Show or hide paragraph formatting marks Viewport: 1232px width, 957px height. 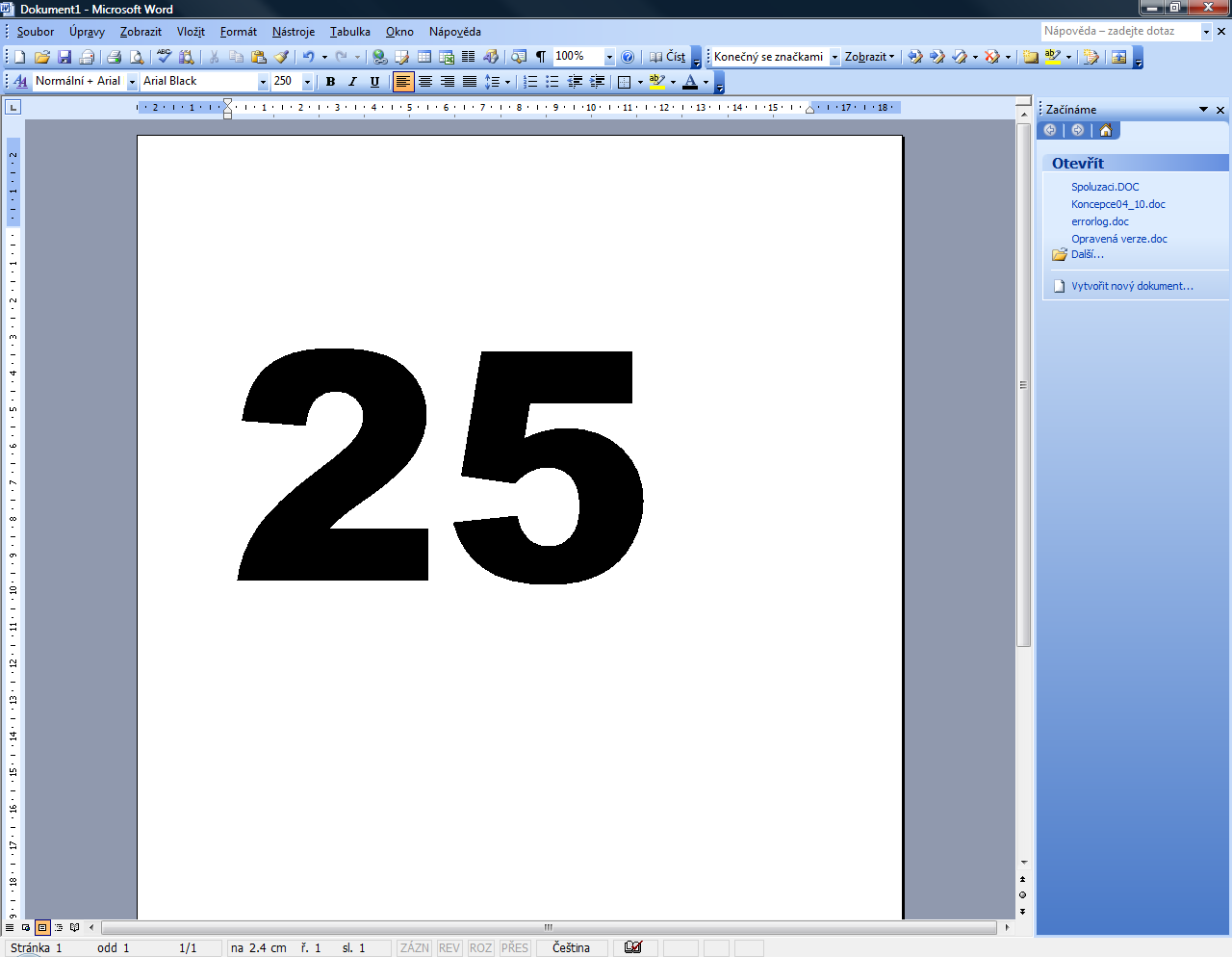[541, 57]
